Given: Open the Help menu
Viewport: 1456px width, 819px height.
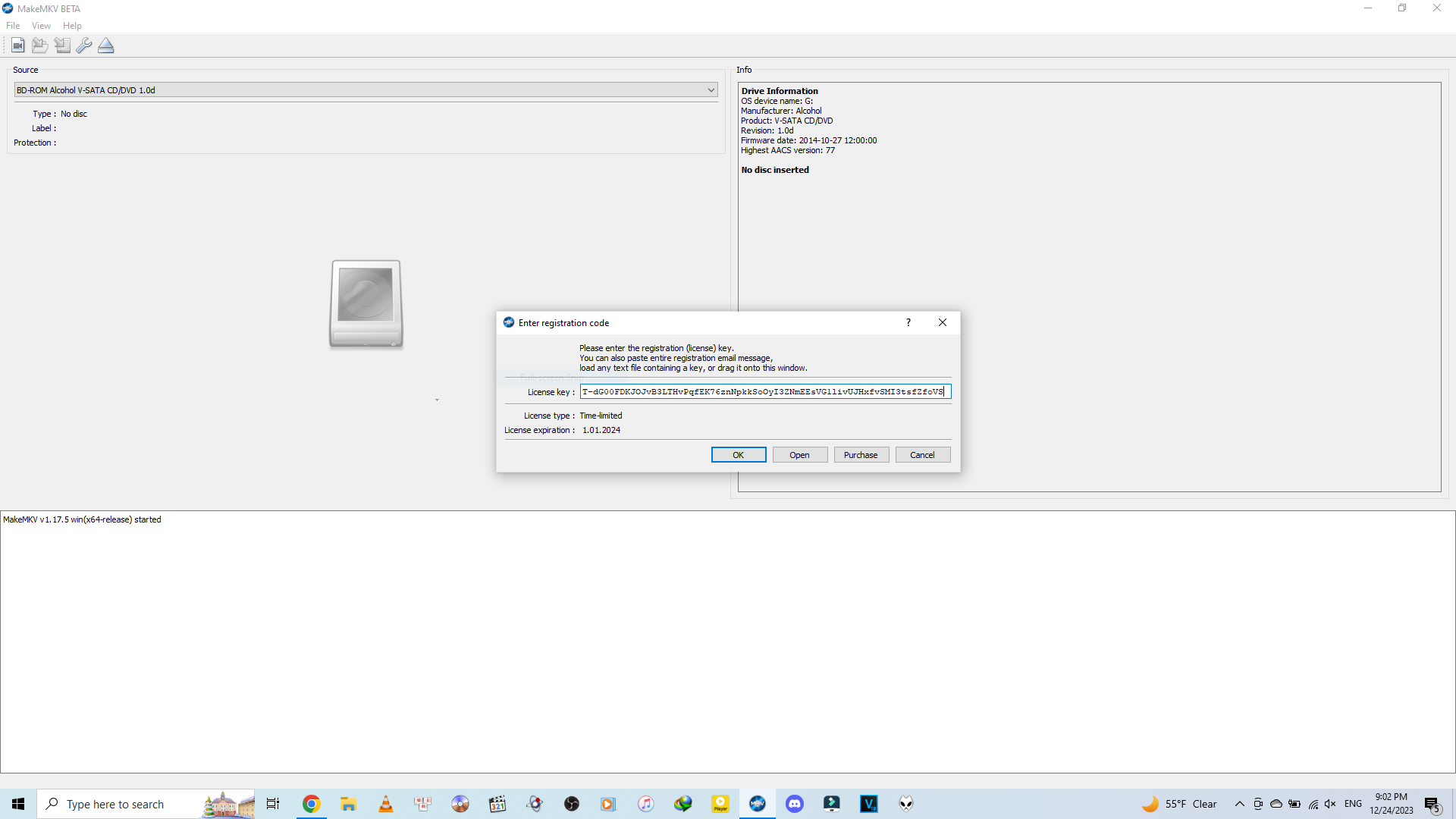Looking at the screenshot, I should [x=72, y=26].
